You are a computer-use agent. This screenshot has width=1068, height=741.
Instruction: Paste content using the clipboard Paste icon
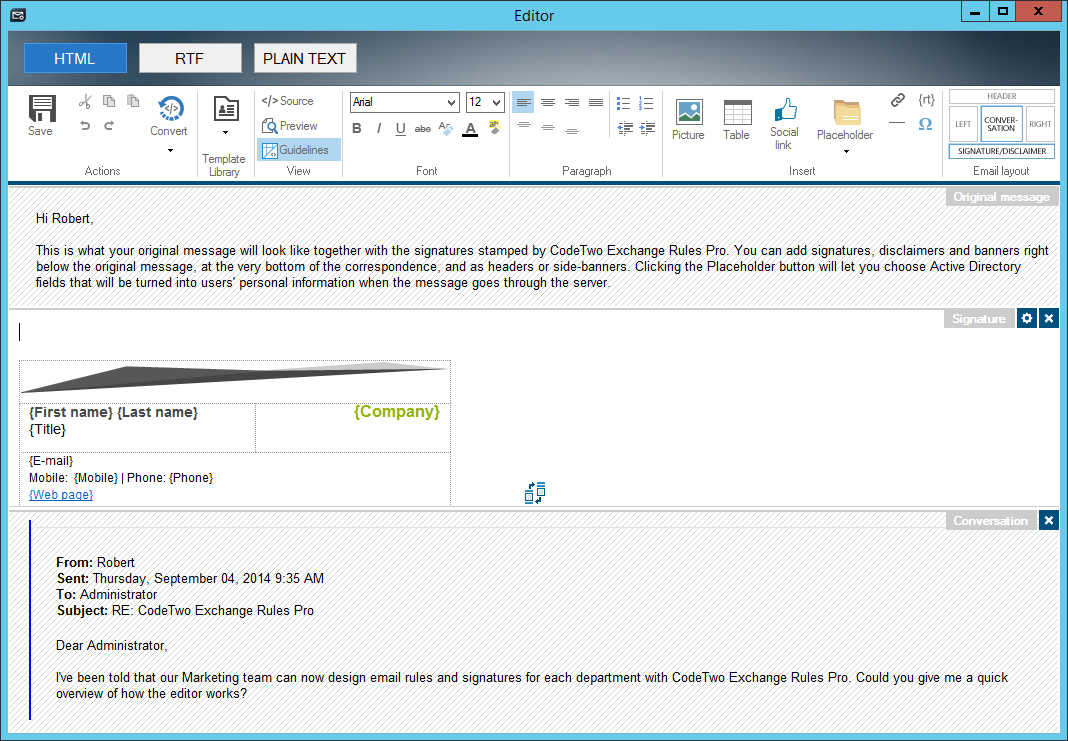click(134, 101)
